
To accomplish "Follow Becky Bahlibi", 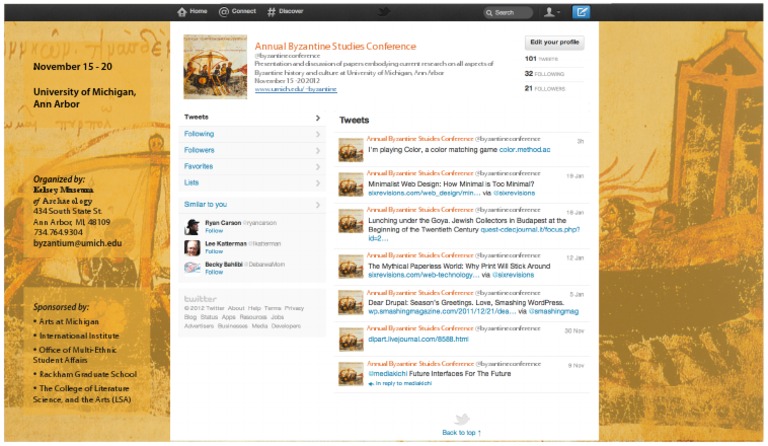I will [214, 272].
